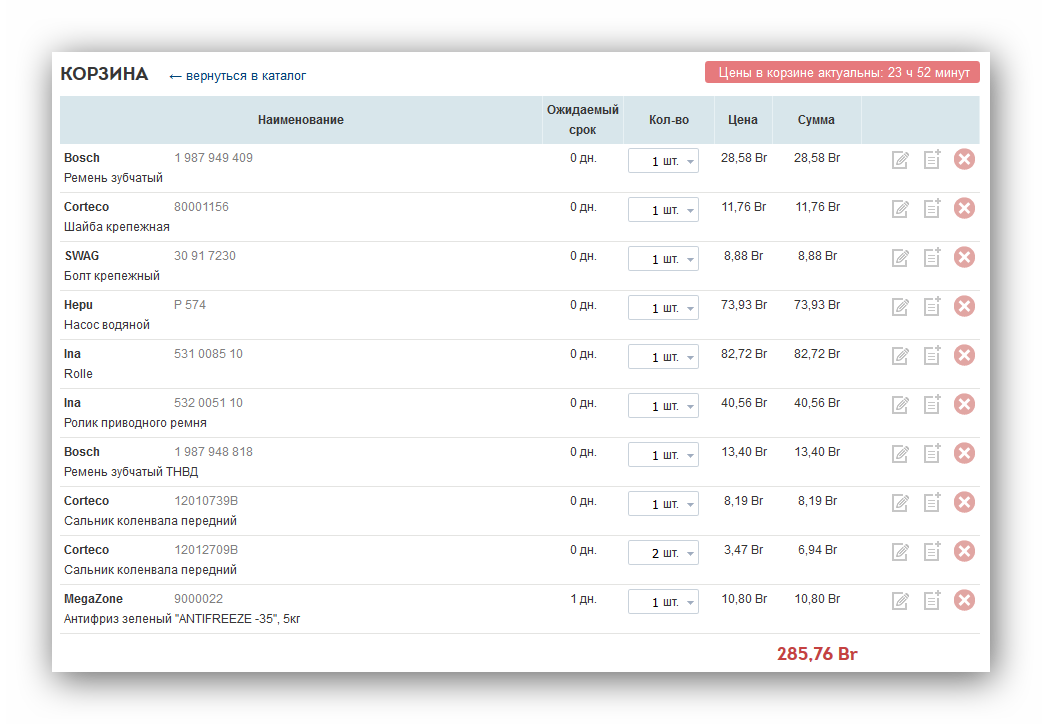
Task: Open the quantity dropdown for Corteco 80001156
Action: (663, 210)
